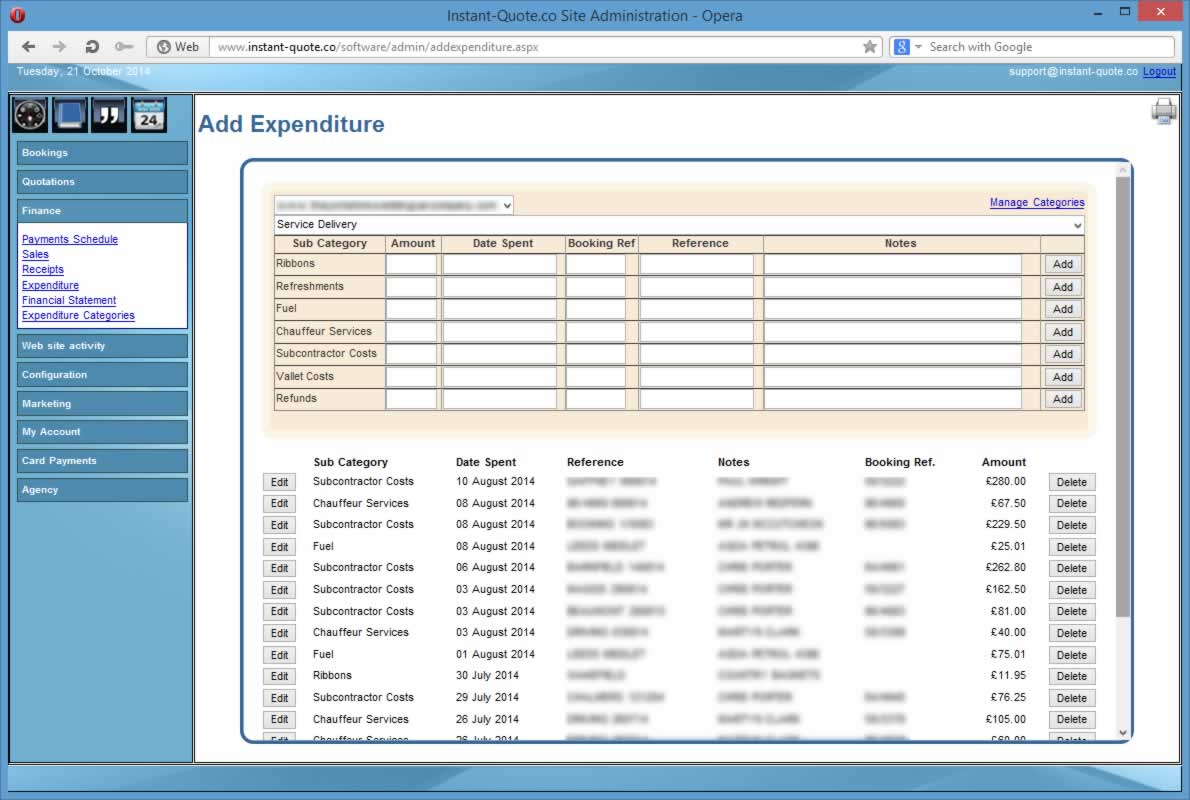Click the Manage Categories link
The image size is (1190, 800).
1036,202
